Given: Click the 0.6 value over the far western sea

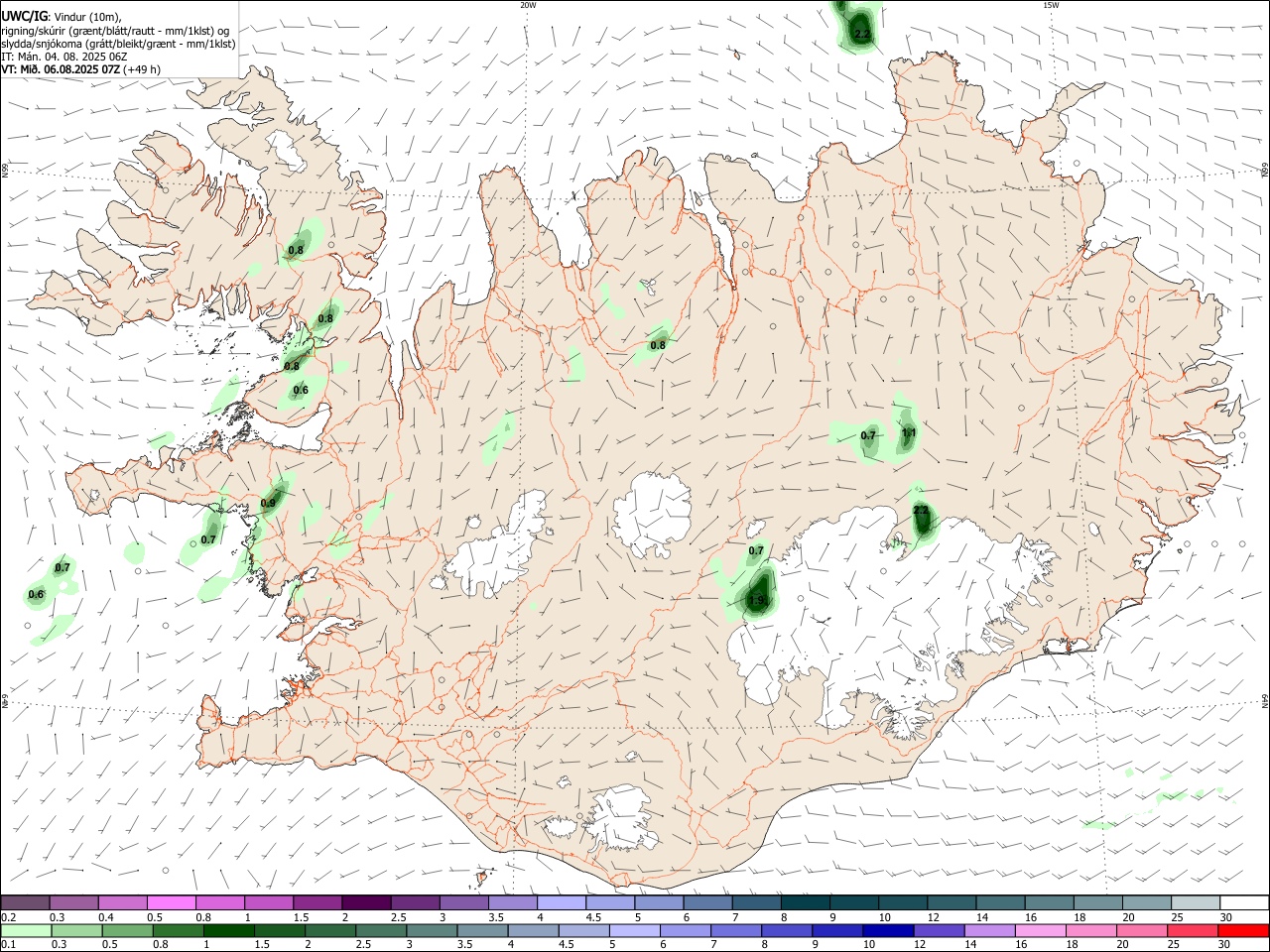Looking at the screenshot, I should (x=36, y=594).
